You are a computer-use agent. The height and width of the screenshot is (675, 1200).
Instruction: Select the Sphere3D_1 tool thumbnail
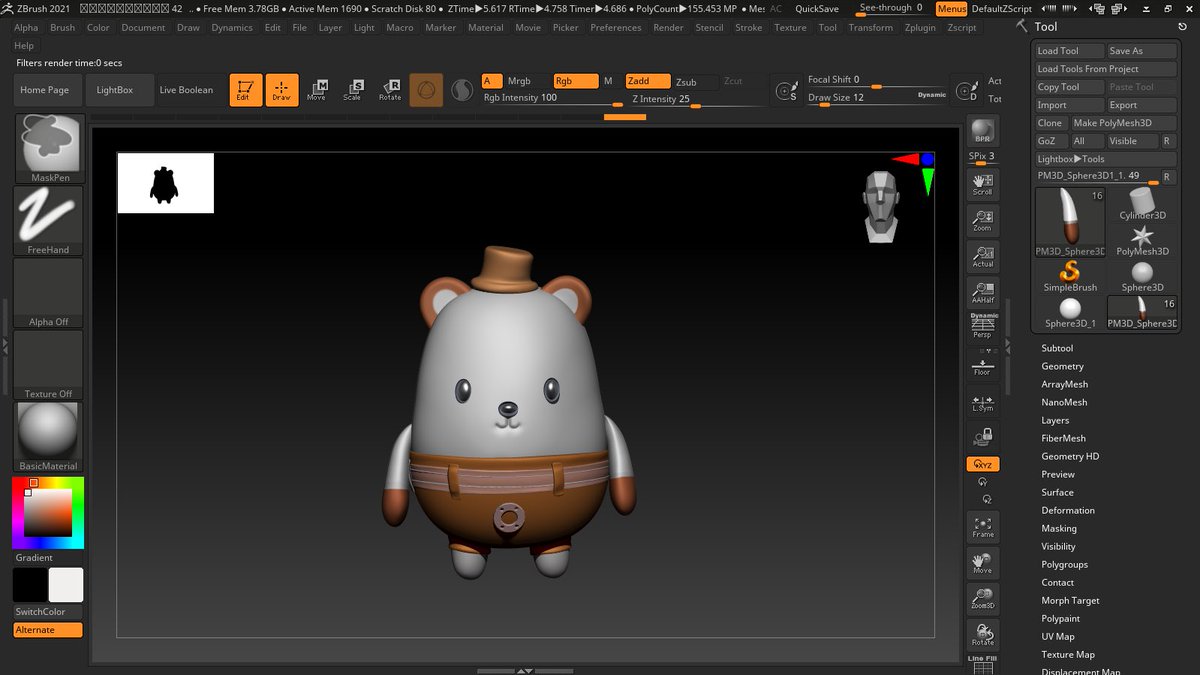click(1070, 312)
